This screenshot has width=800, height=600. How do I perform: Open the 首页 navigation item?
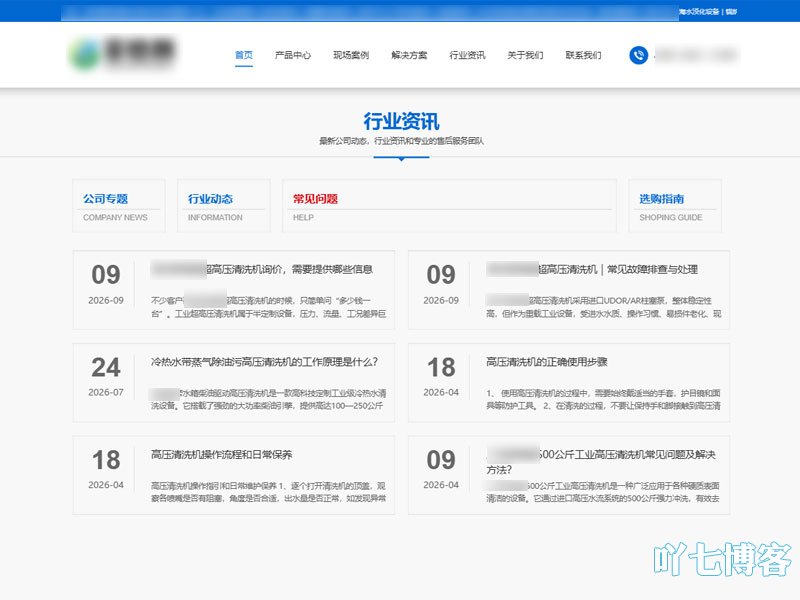243,55
